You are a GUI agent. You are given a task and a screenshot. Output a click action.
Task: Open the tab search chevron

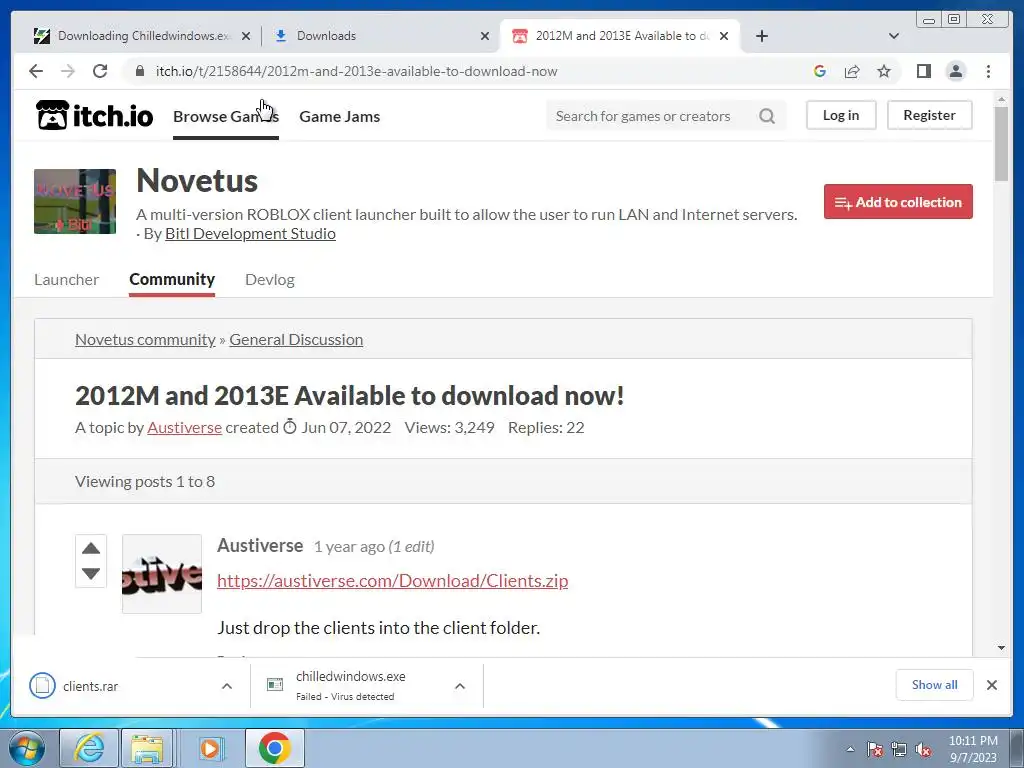point(894,36)
